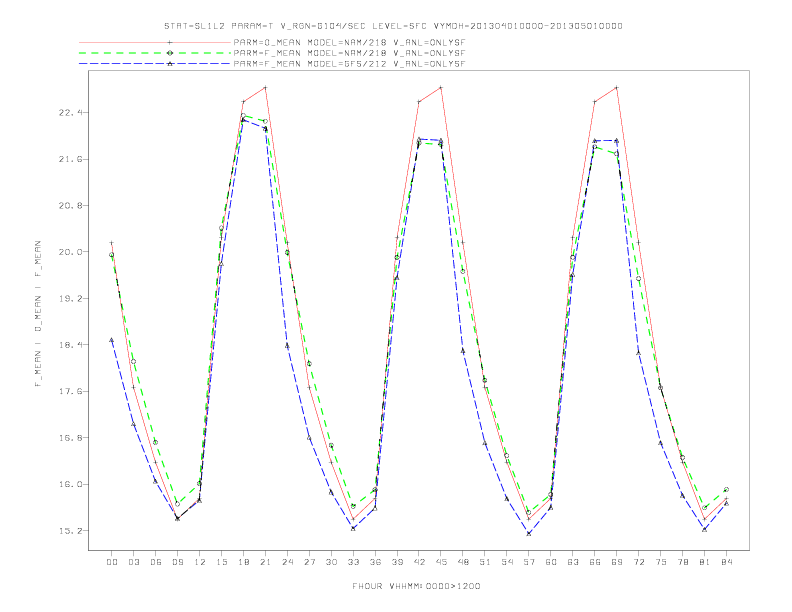The image size is (792, 612).
Task: Click the y-axis label F_MEAN | O_MEAN | F_MEAN
Action: click(x=38, y=314)
